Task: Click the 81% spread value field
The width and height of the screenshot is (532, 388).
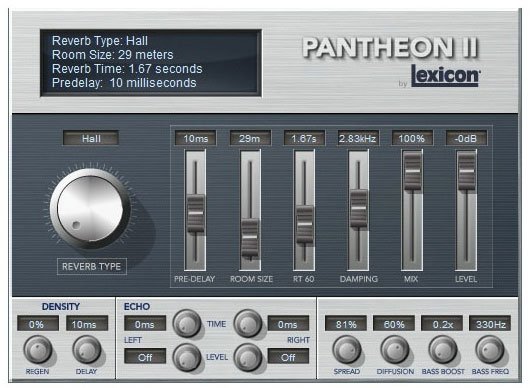Action: point(346,324)
